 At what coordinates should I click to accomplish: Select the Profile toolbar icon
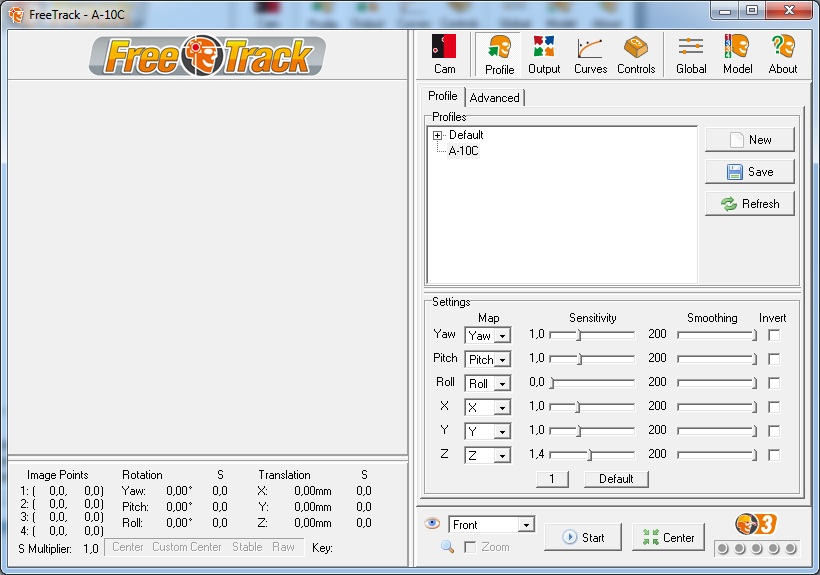pos(499,54)
